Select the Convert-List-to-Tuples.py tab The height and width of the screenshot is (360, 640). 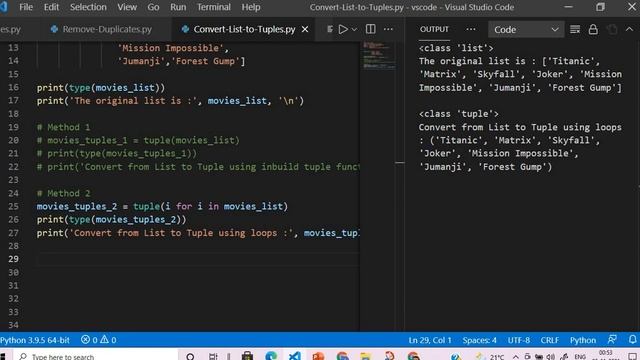coord(244,29)
